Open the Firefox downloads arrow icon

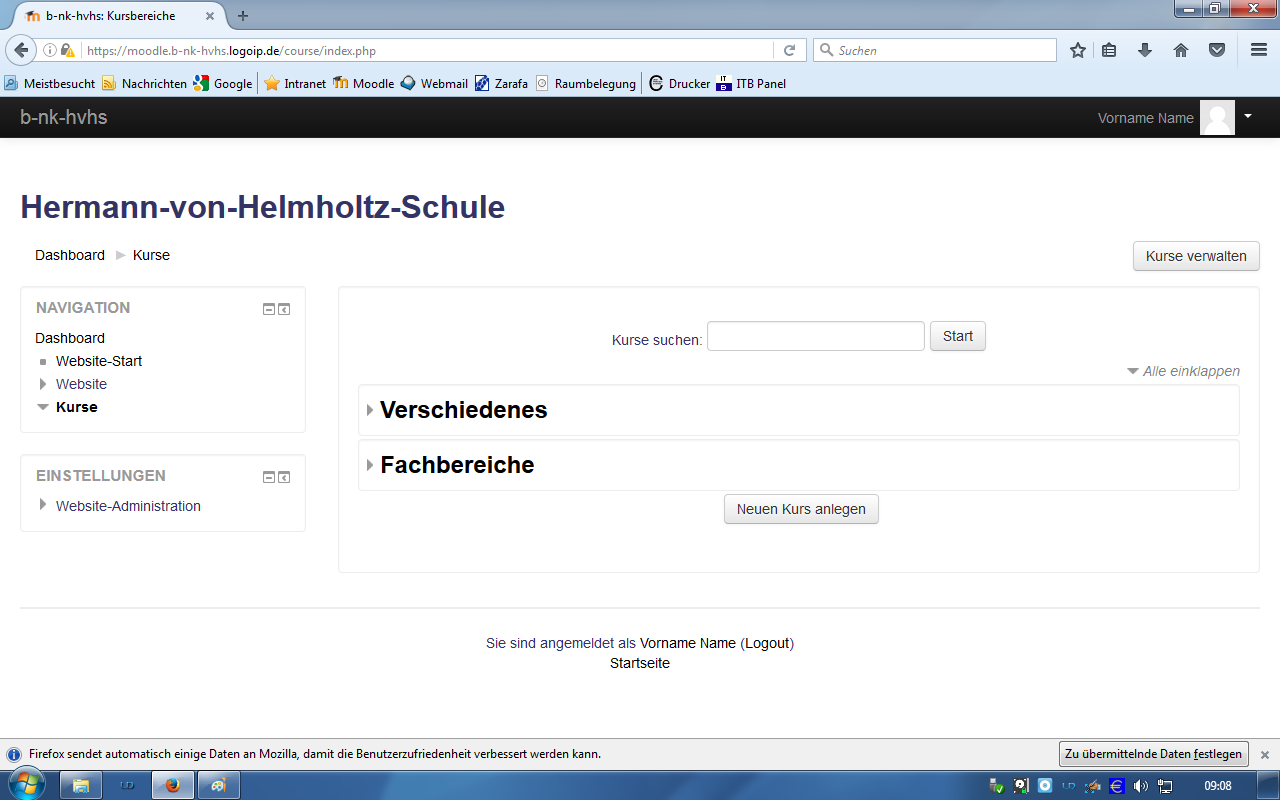pyautogui.click(x=1145, y=50)
